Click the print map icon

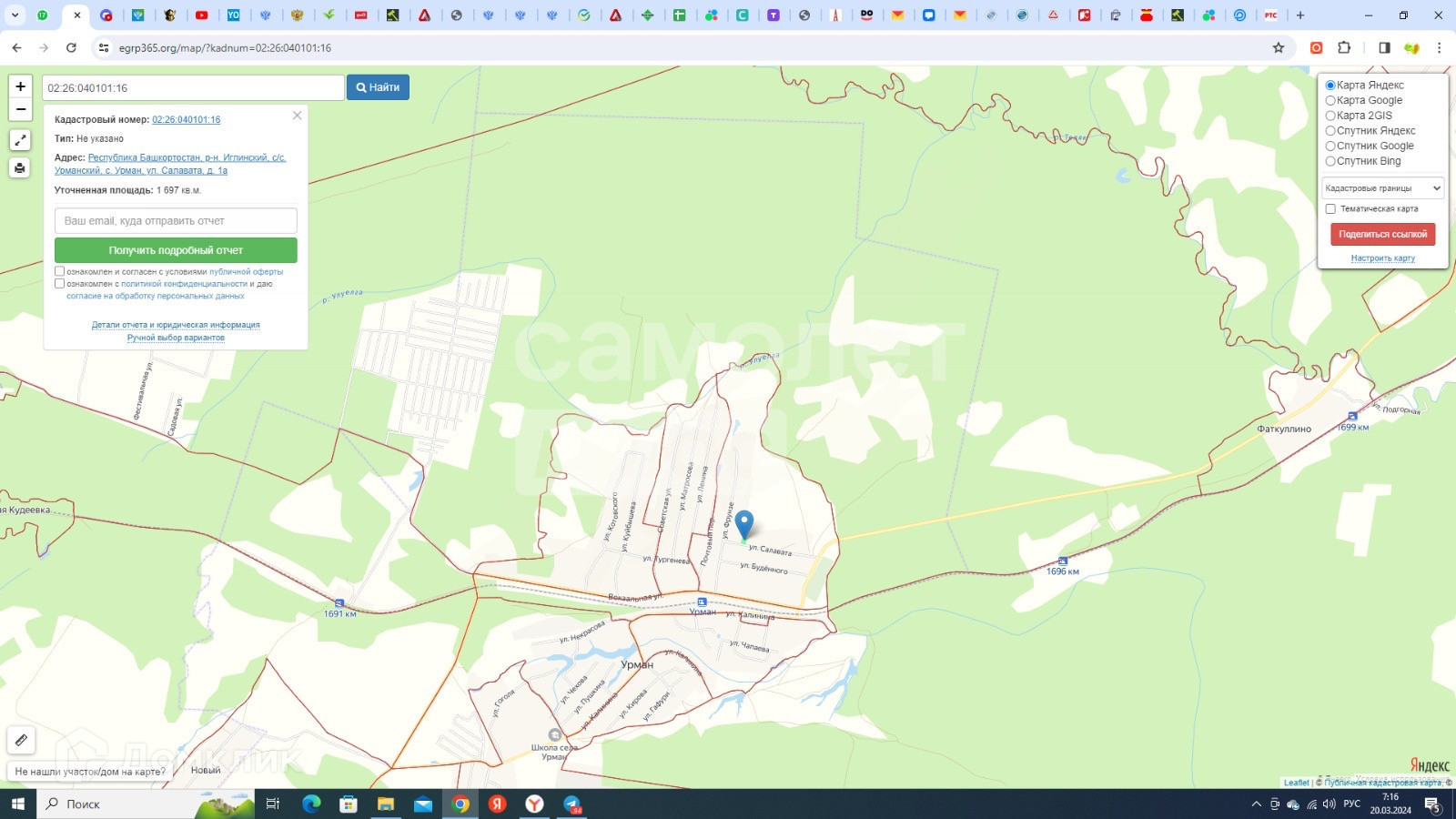pos(20,167)
